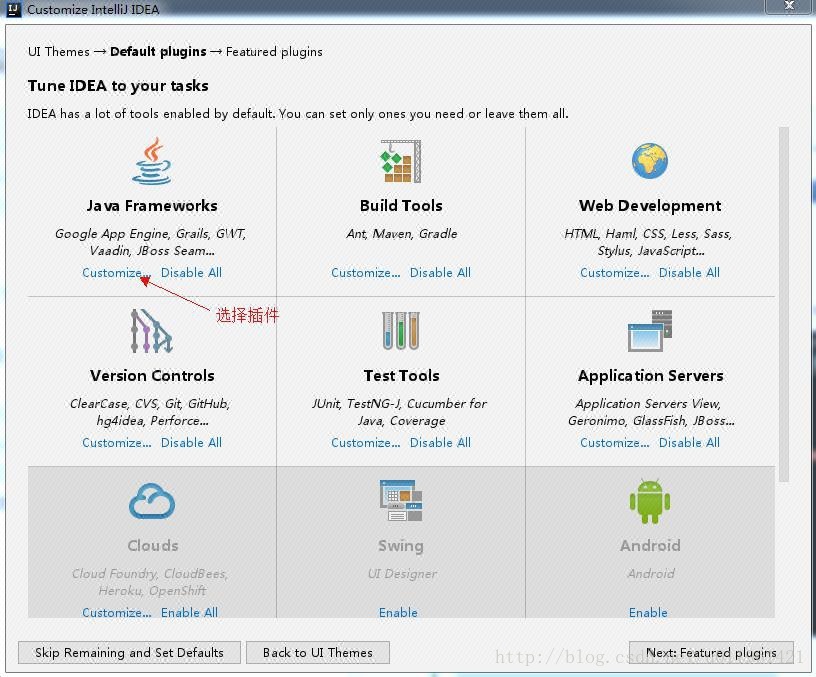This screenshot has height=677, width=816.
Task: Click the 'UI Designer' description text
Action: [x=402, y=573]
